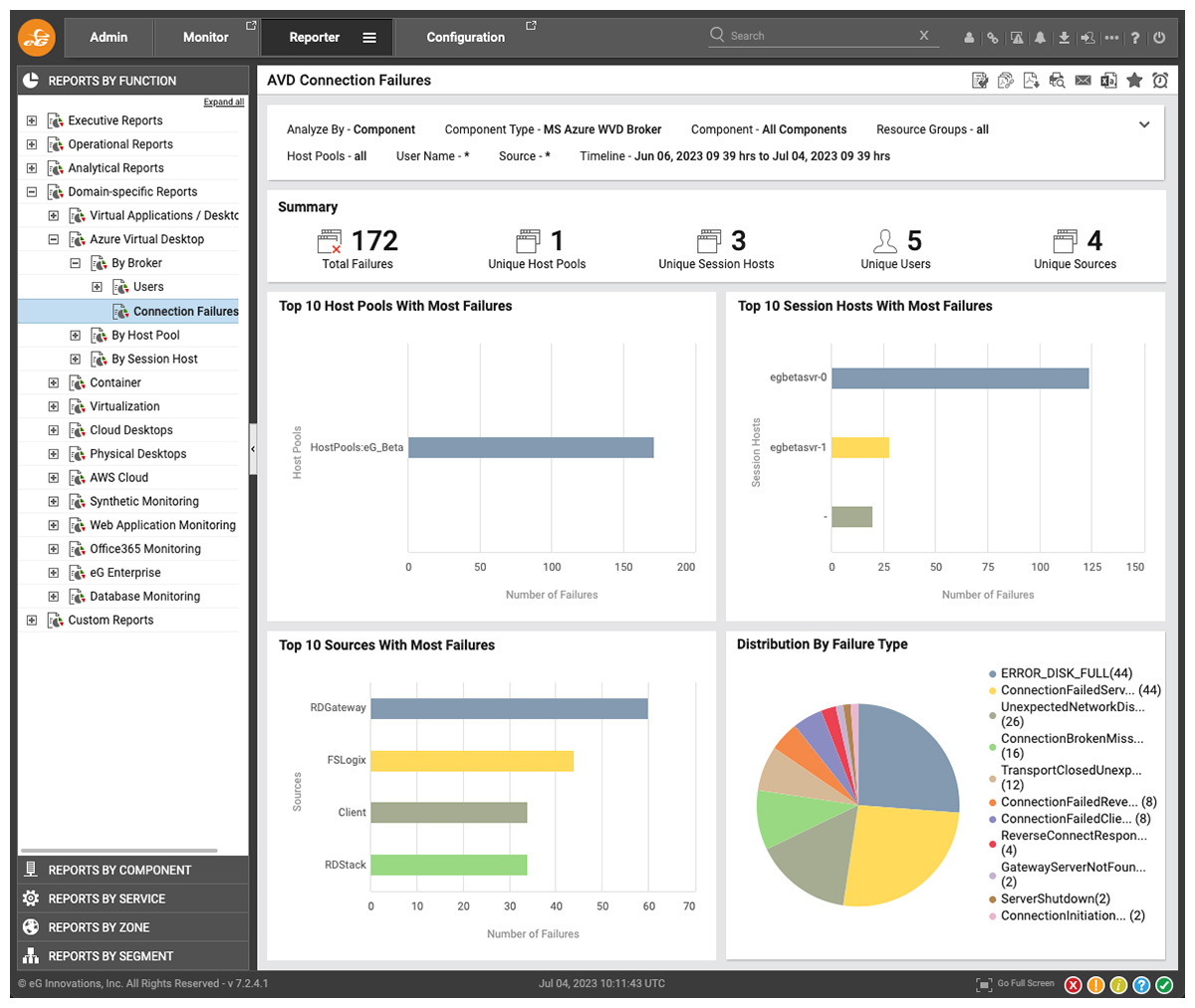Open the help question mark icon

coord(1135,38)
